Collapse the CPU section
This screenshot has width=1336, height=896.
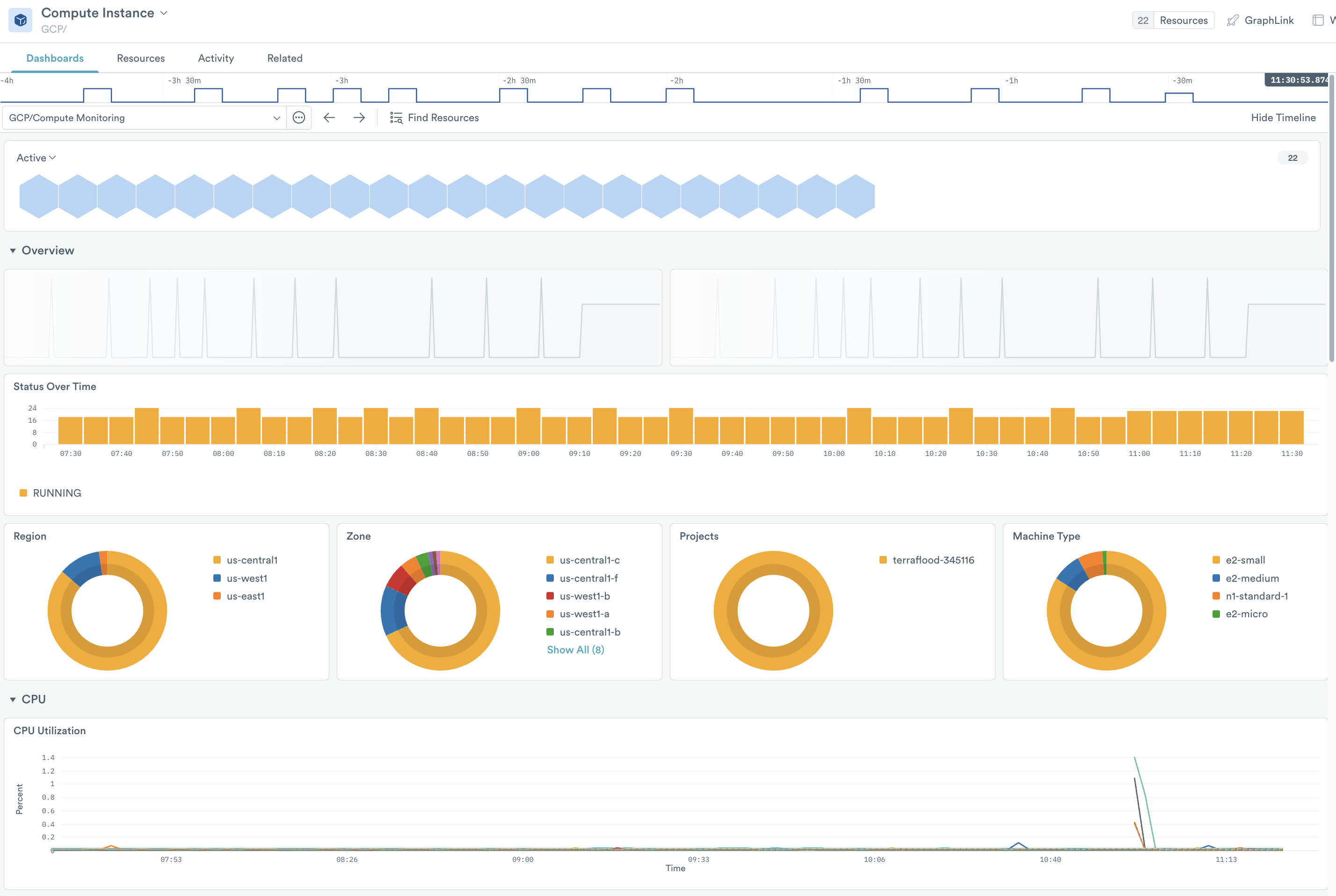pyautogui.click(x=13, y=700)
